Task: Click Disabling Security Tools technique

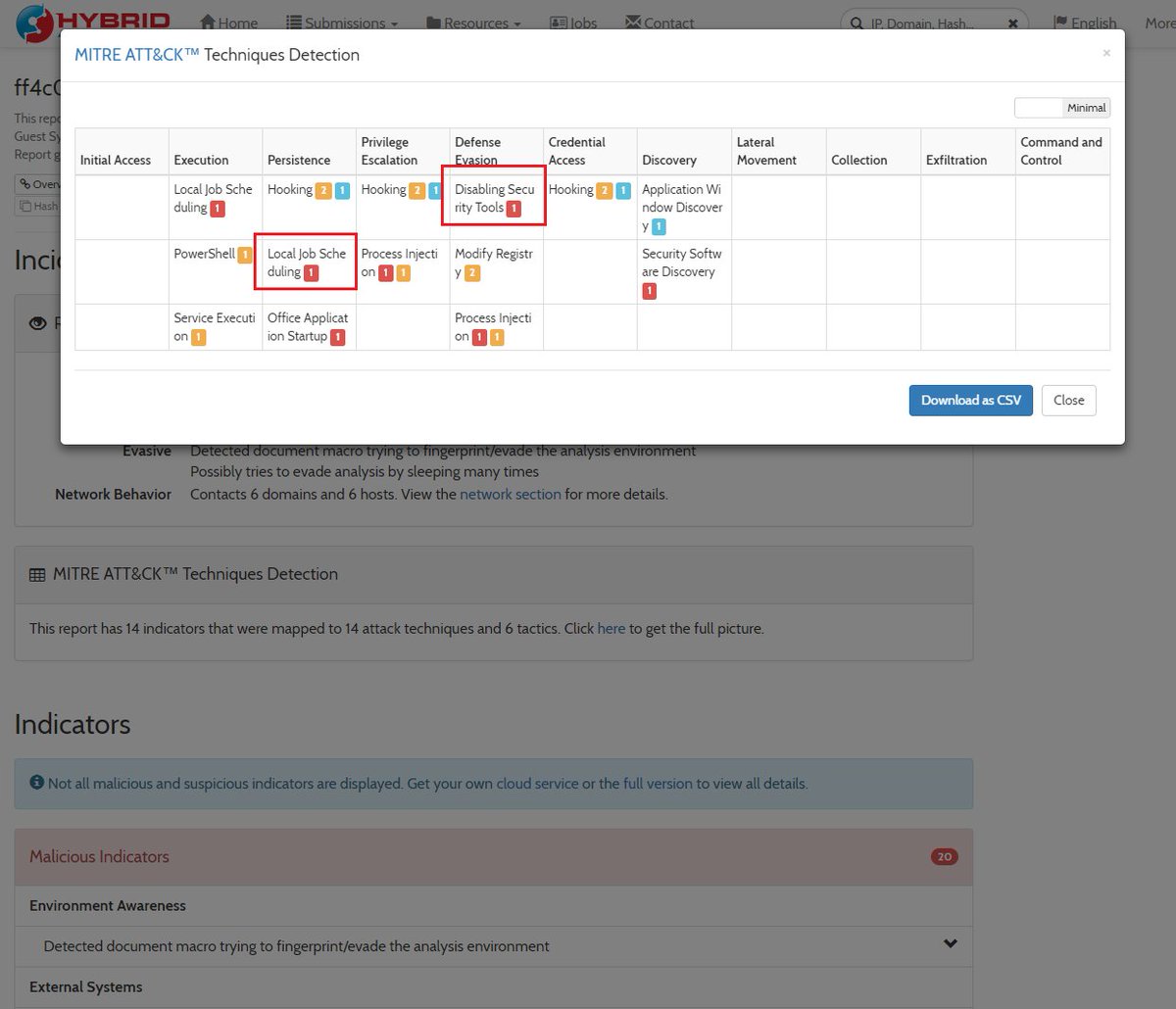Action: [494, 198]
